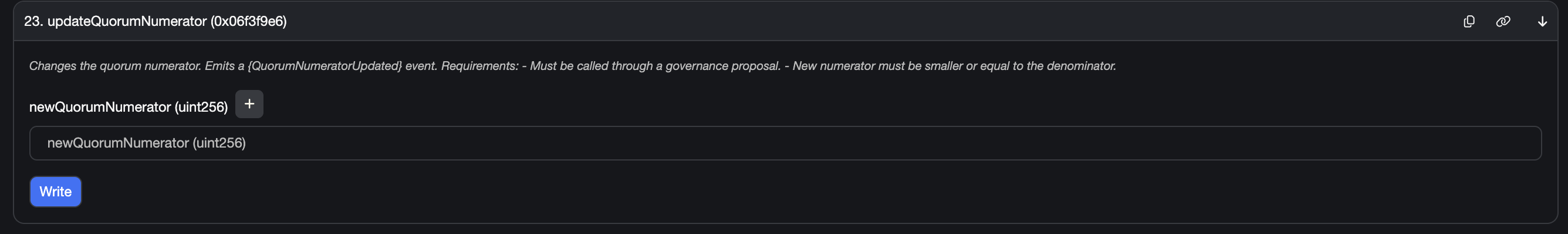Click the blue Write button label
This screenshot has width=1568, height=234.
55,191
